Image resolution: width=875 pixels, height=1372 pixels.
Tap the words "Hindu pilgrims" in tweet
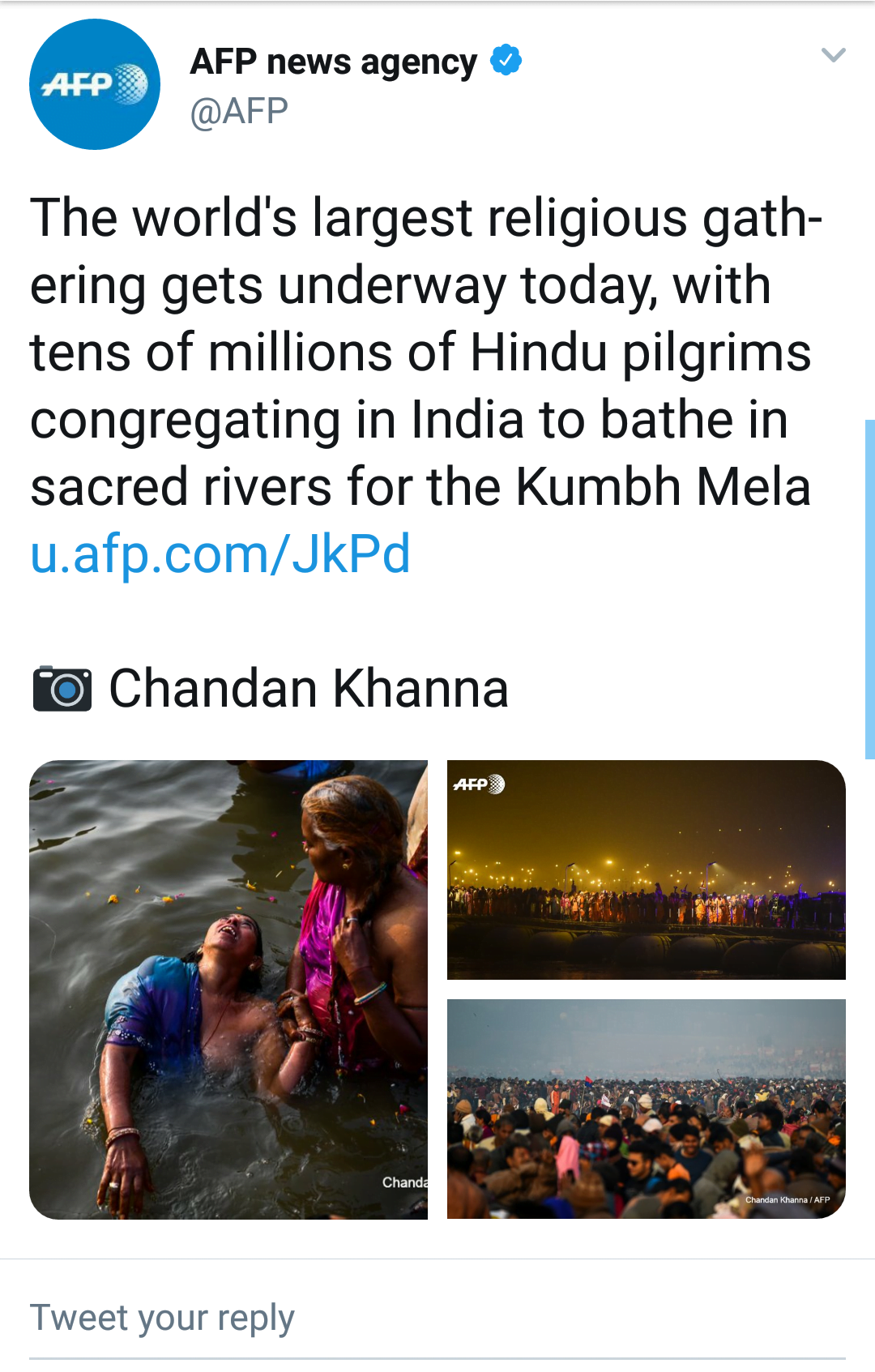point(640,353)
